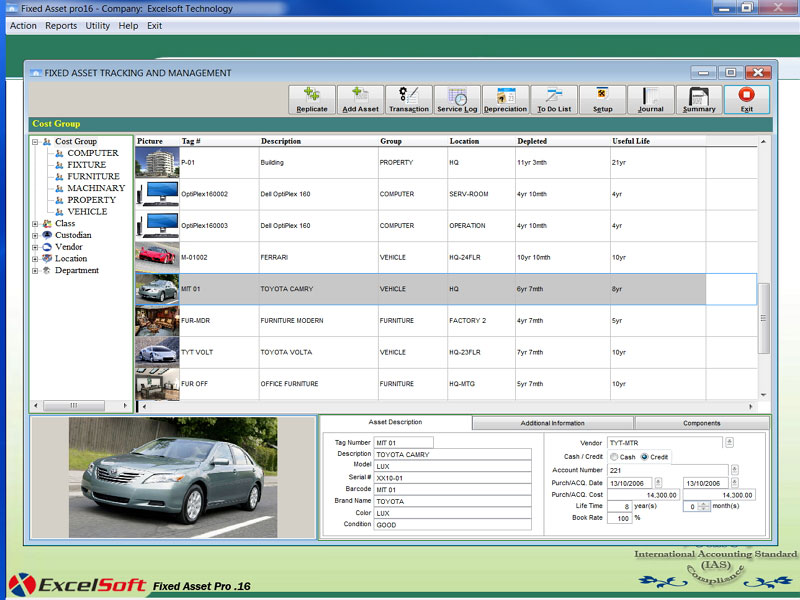Open the Reports menu
The width and height of the screenshot is (800, 600).
pos(61,26)
